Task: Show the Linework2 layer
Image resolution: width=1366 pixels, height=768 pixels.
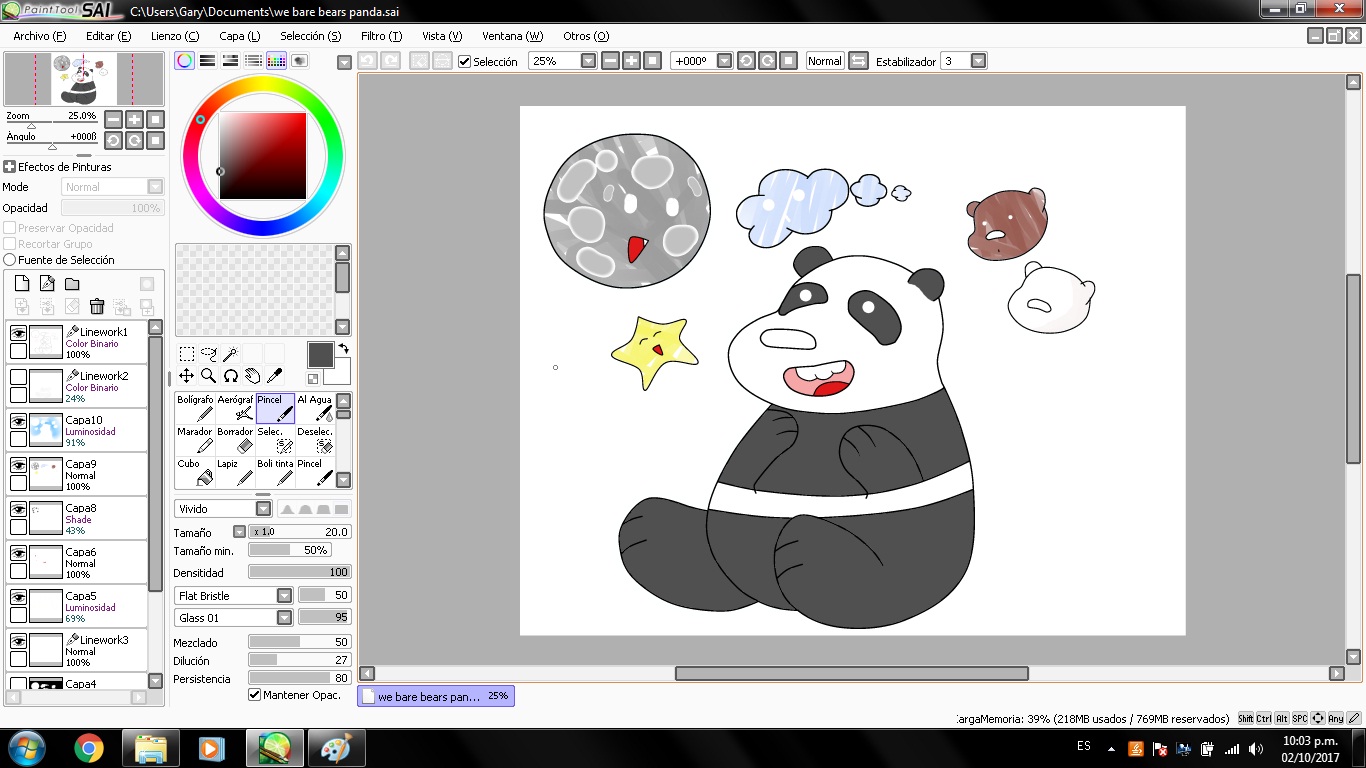Action: click(x=18, y=377)
